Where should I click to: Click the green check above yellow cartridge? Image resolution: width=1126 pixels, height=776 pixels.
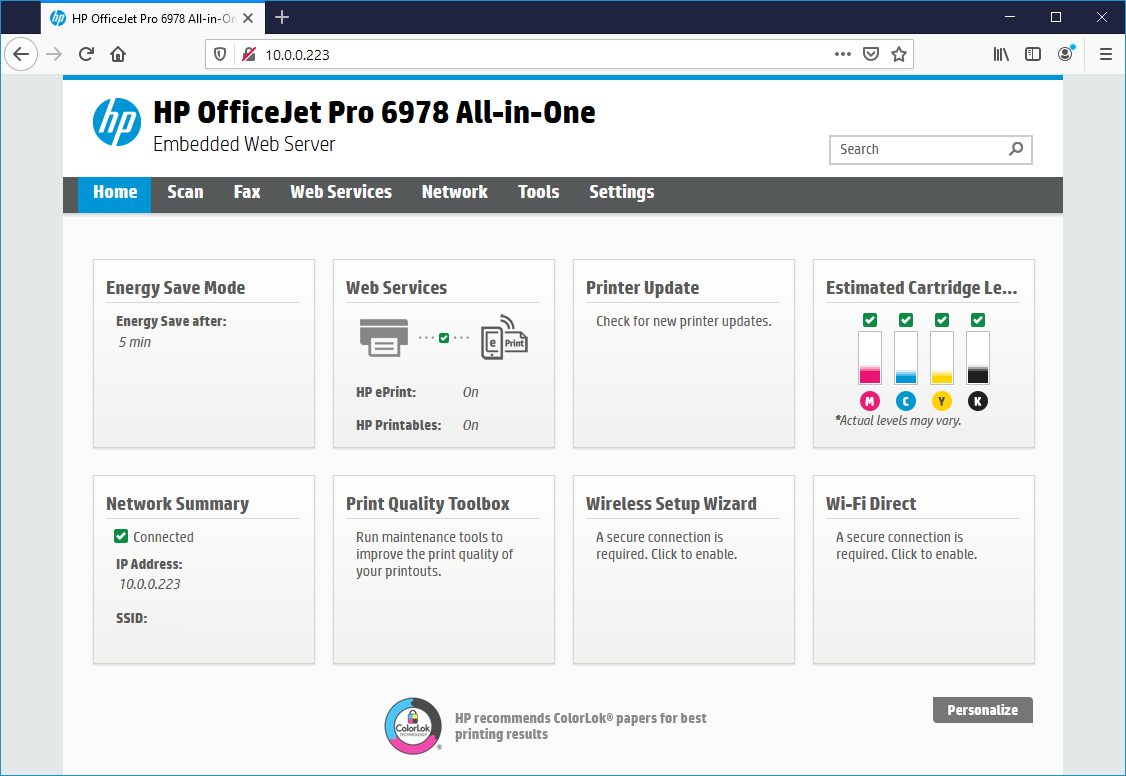point(941,319)
